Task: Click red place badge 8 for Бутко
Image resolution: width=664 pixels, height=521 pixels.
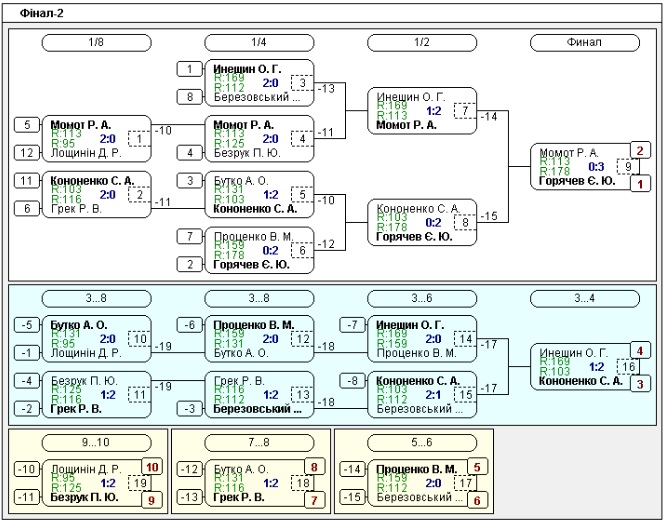Action: point(314,467)
